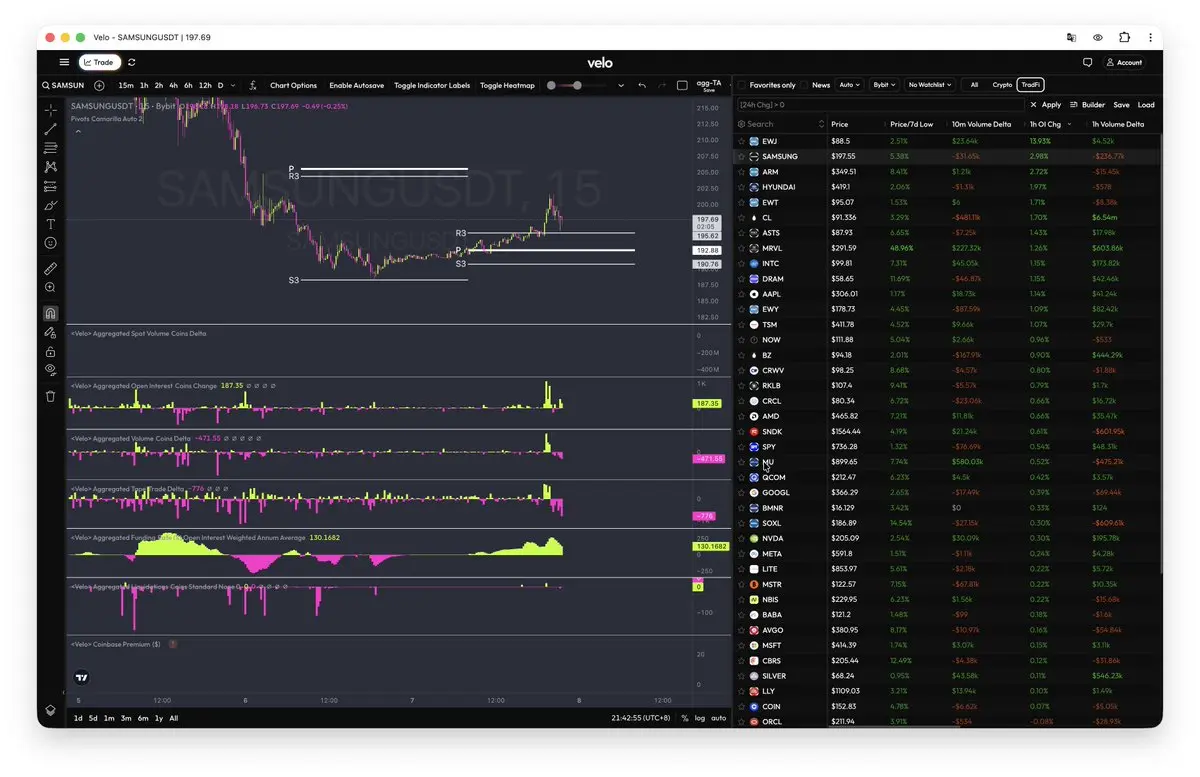
Task: Click the eye icon in title bar
Action: (x=1098, y=37)
